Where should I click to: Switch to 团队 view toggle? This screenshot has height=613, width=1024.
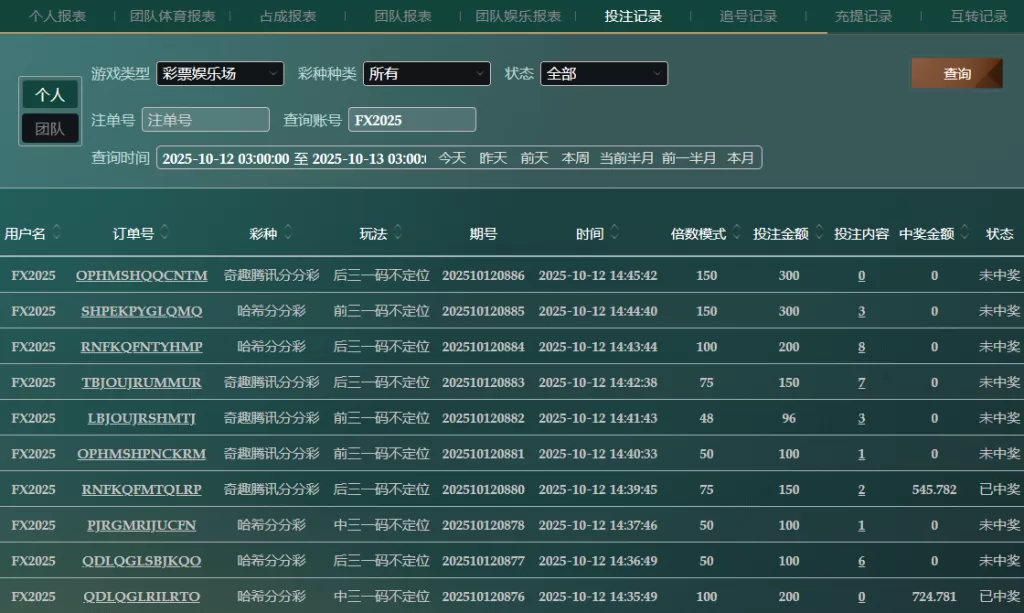pyautogui.click(x=50, y=129)
